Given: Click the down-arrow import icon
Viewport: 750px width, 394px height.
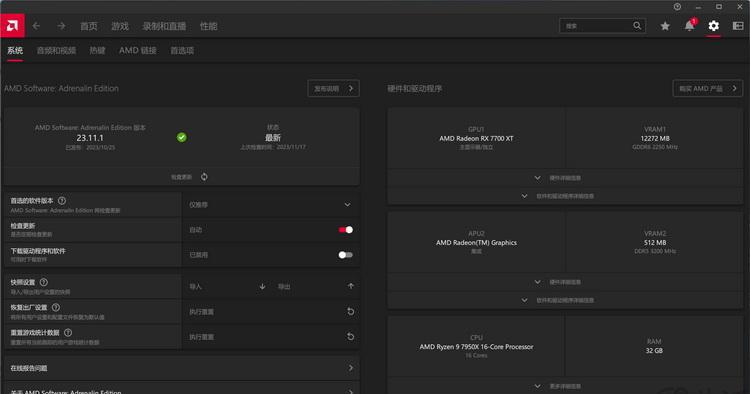Looking at the screenshot, I should point(262,286).
